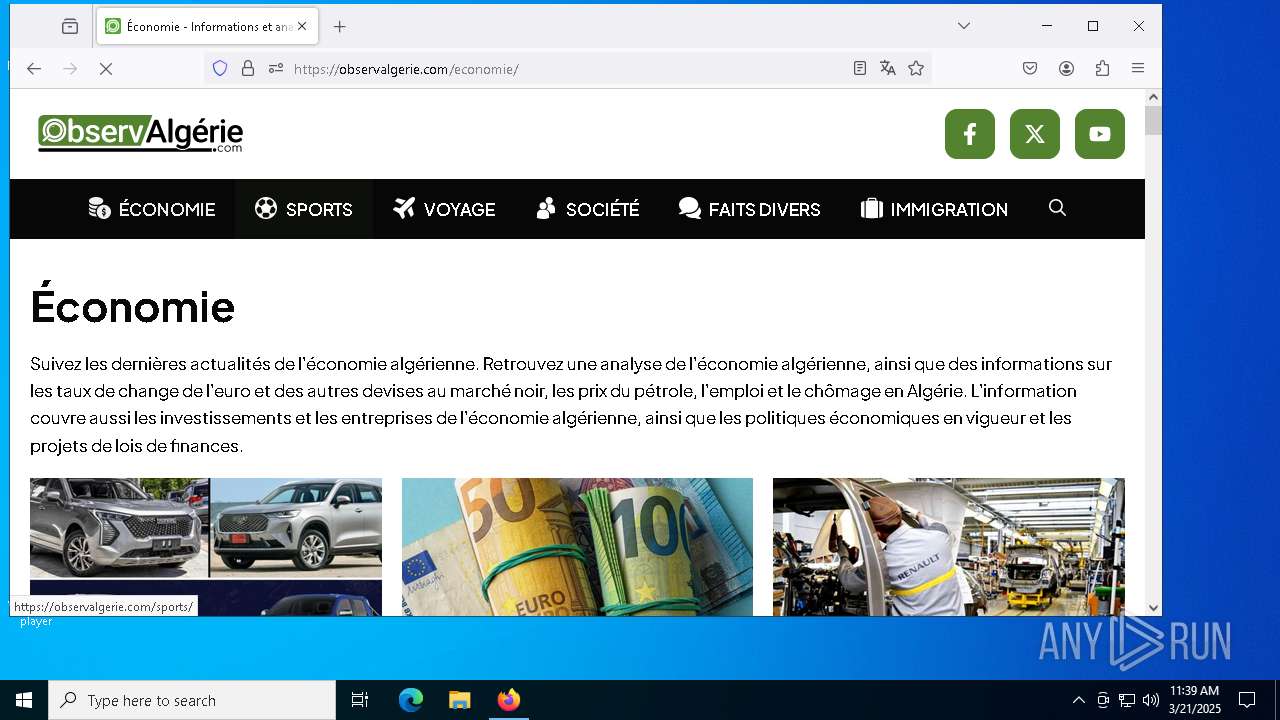Open the car models article thumbnail
The height and width of the screenshot is (720, 1280).
tap(206, 547)
